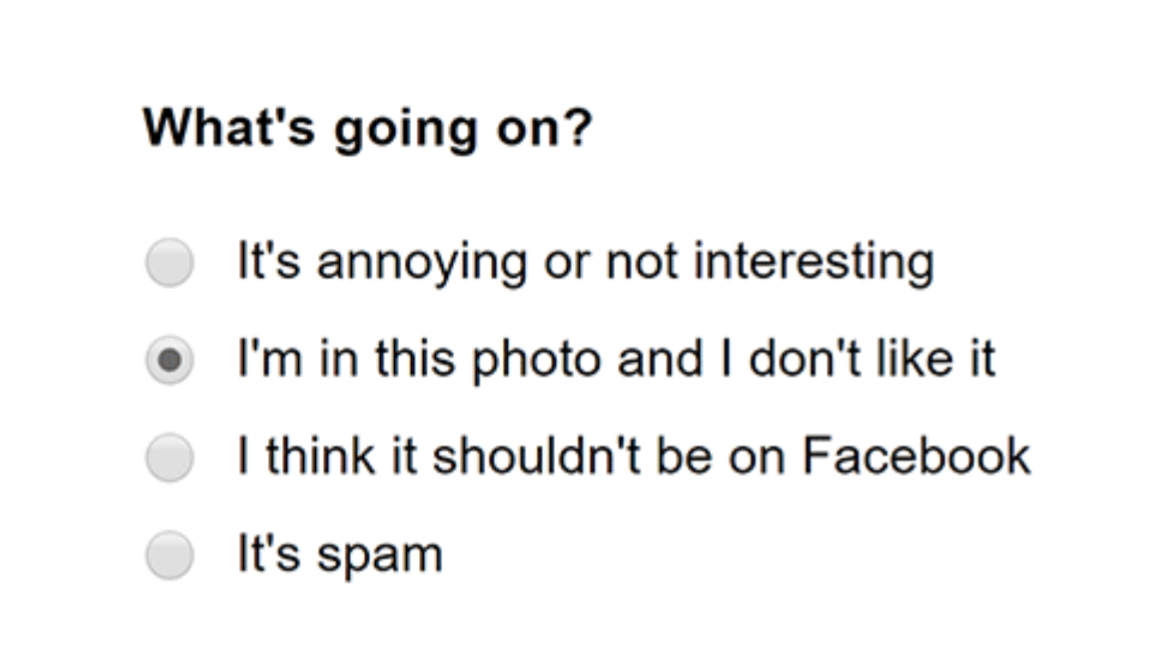This screenshot has width=1176, height=666.
Task: Click the selected "I'm in this photo" radio button
Action: coord(169,360)
